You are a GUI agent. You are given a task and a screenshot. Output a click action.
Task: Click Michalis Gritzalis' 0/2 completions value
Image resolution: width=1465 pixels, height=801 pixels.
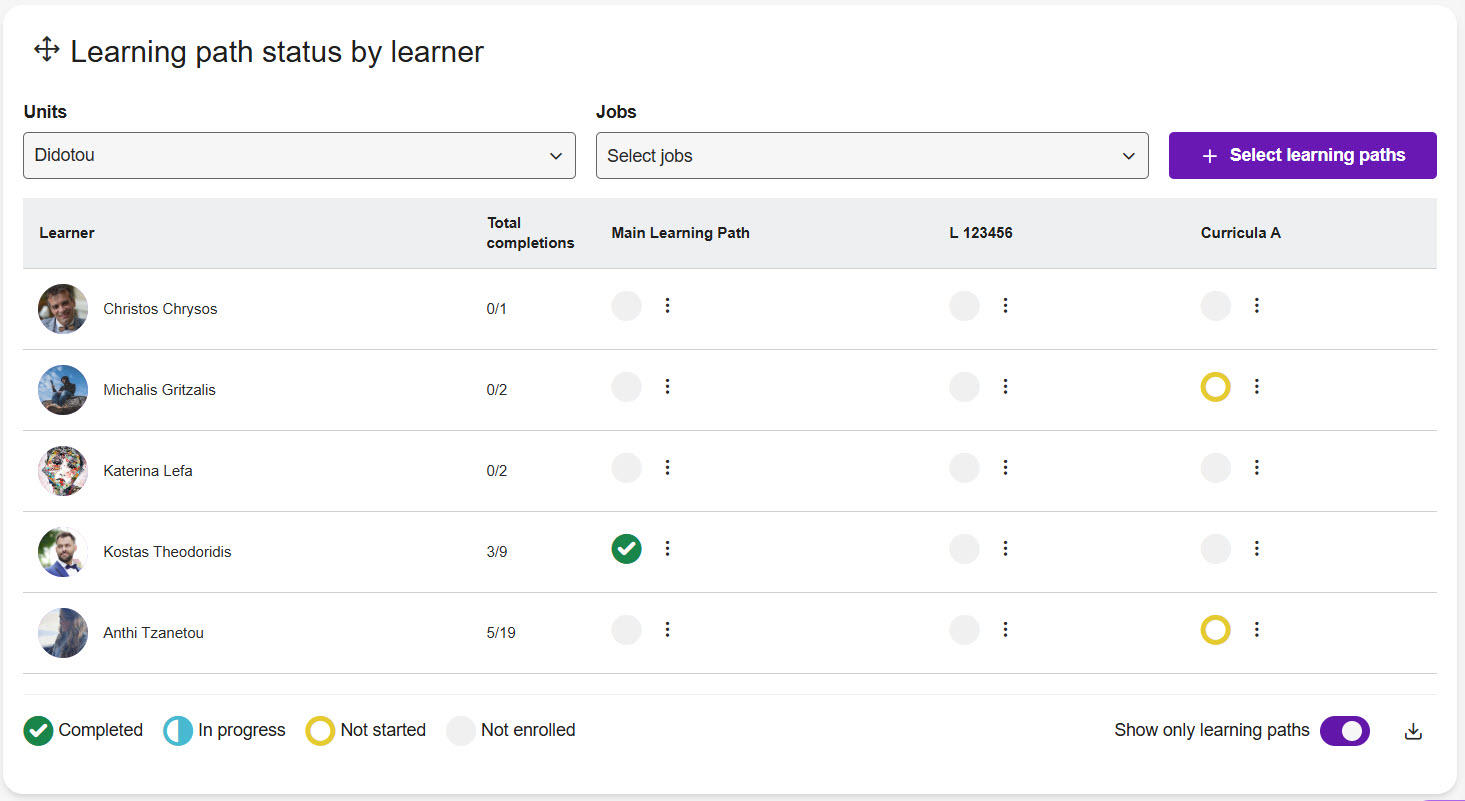pyautogui.click(x=497, y=390)
